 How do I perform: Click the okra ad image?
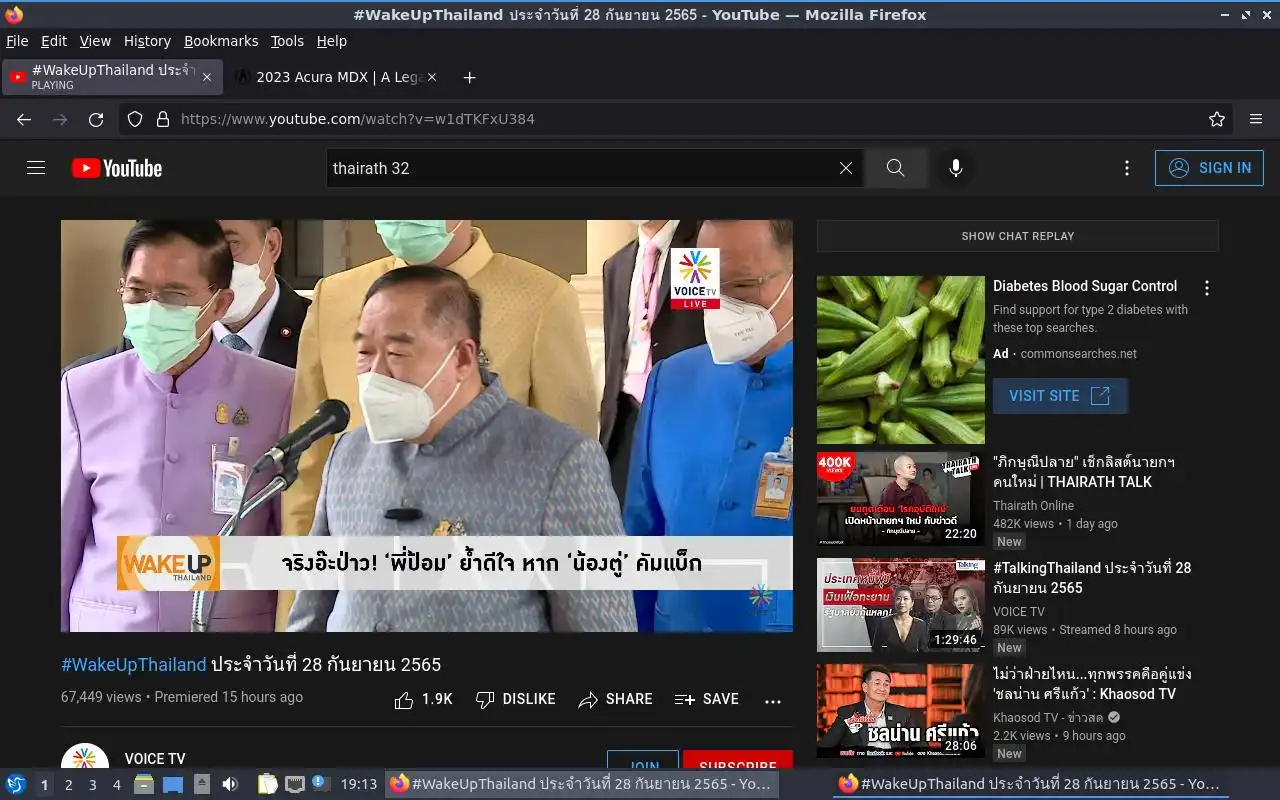point(901,360)
